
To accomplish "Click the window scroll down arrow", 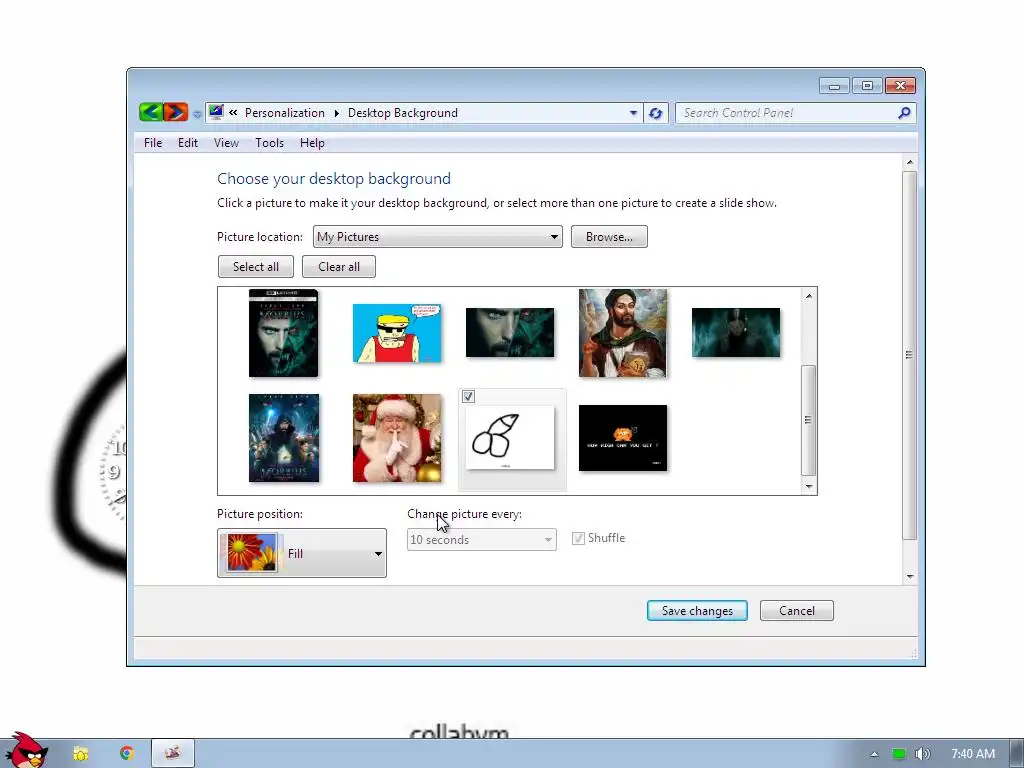I will tap(910, 576).
